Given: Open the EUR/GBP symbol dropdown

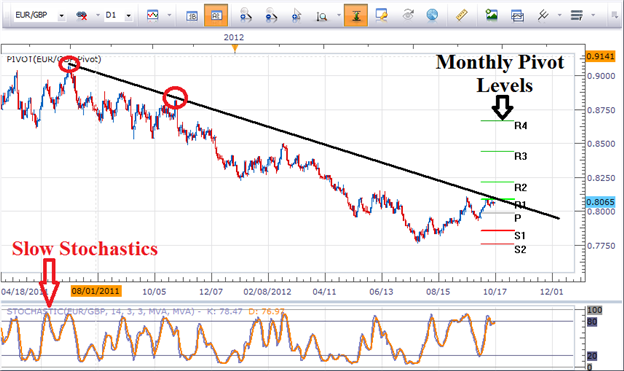Looking at the screenshot, I should [61, 16].
